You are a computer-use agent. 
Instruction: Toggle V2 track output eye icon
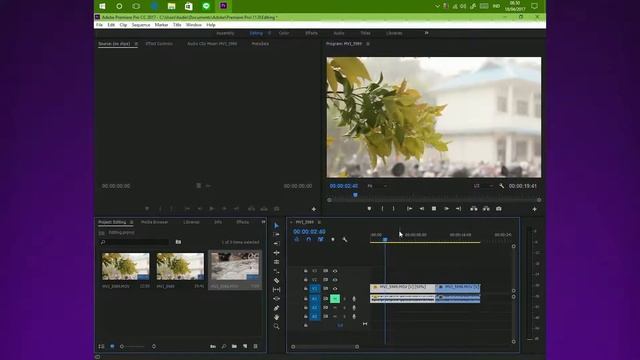335,280
